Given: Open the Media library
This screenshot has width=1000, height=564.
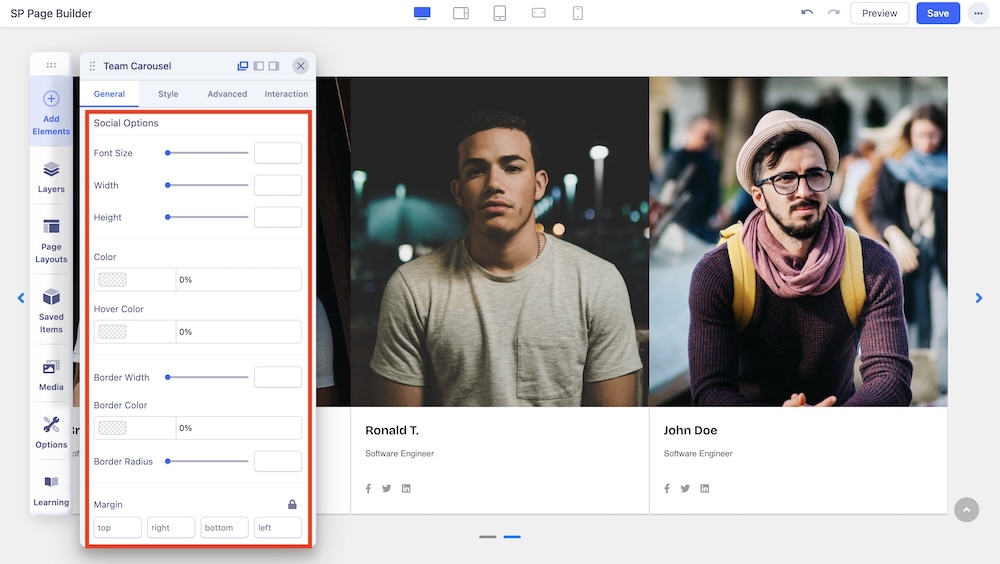Looking at the screenshot, I should [x=51, y=374].
